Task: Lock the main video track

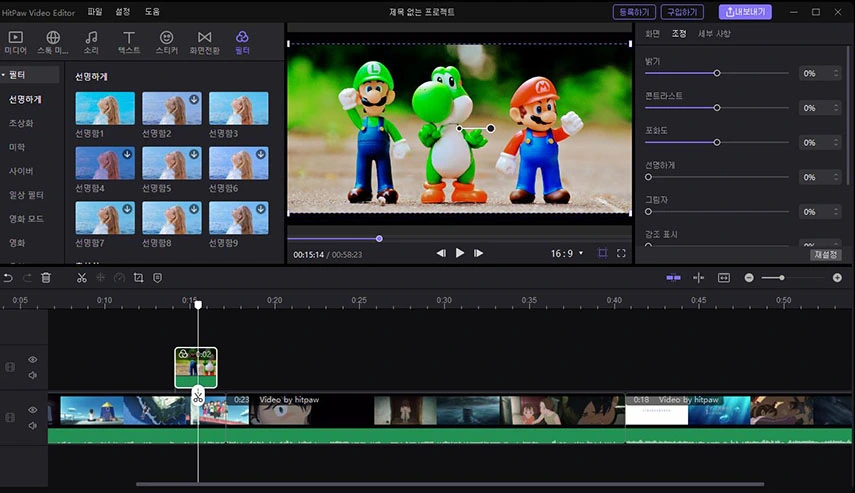Action: [10, 417]
